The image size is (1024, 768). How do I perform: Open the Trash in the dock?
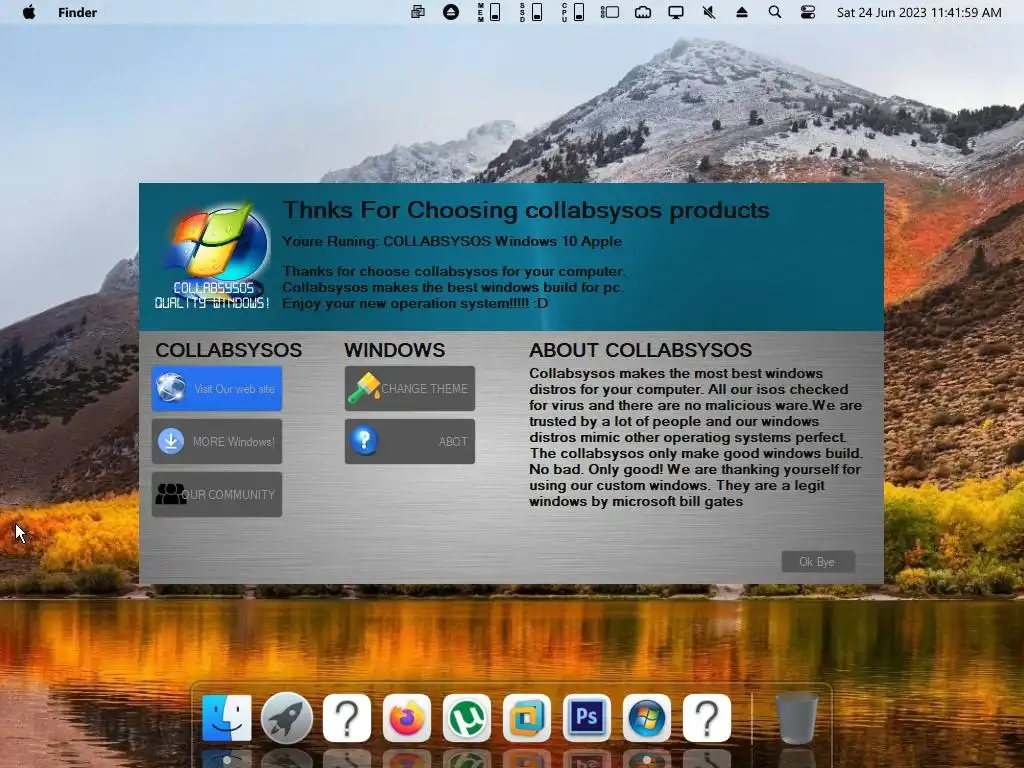point(797,718)
